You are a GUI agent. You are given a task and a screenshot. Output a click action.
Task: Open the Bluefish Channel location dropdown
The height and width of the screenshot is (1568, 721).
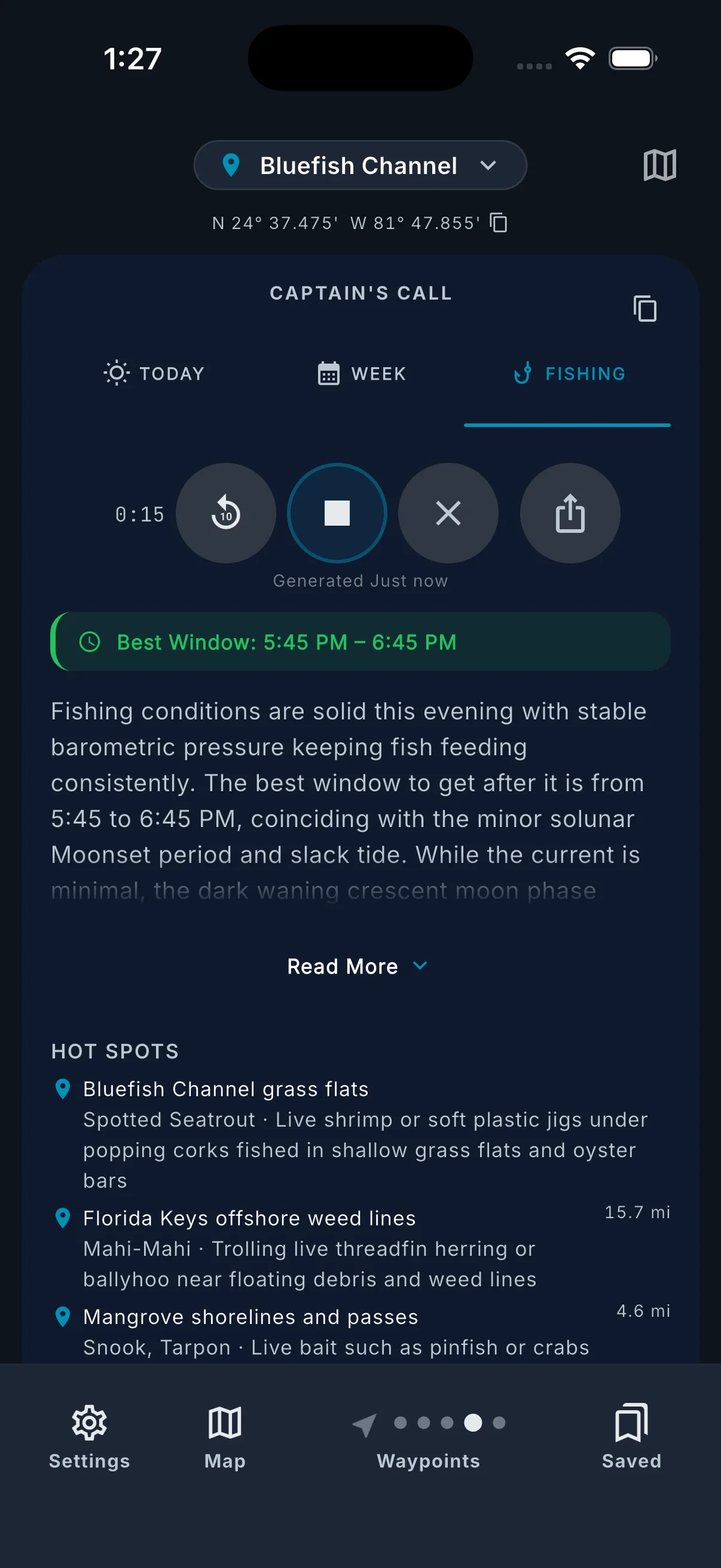[359, 166]
